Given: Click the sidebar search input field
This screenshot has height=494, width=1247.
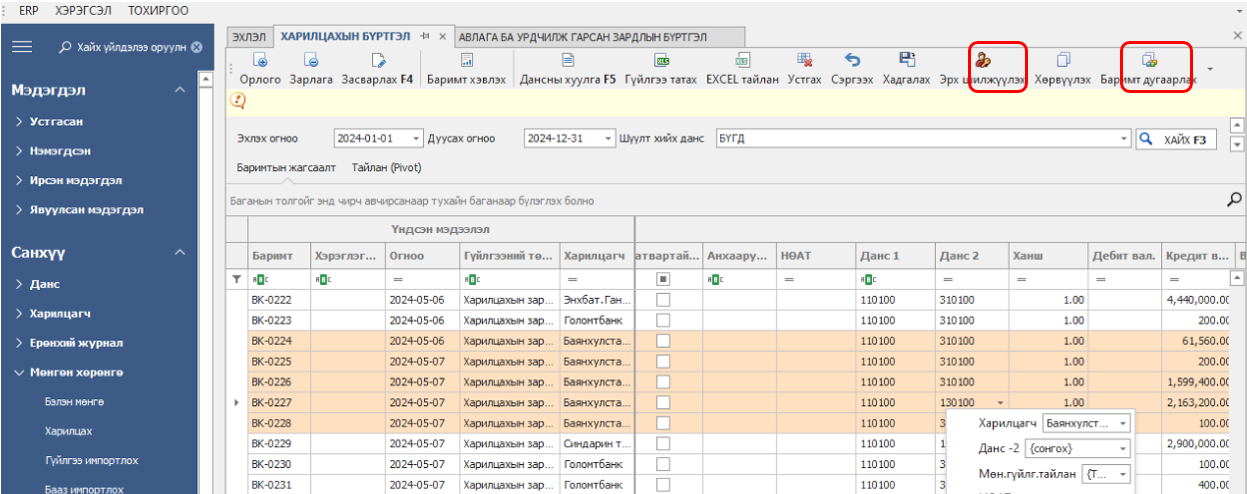Looking at the screenshot, I should point(130,47).
